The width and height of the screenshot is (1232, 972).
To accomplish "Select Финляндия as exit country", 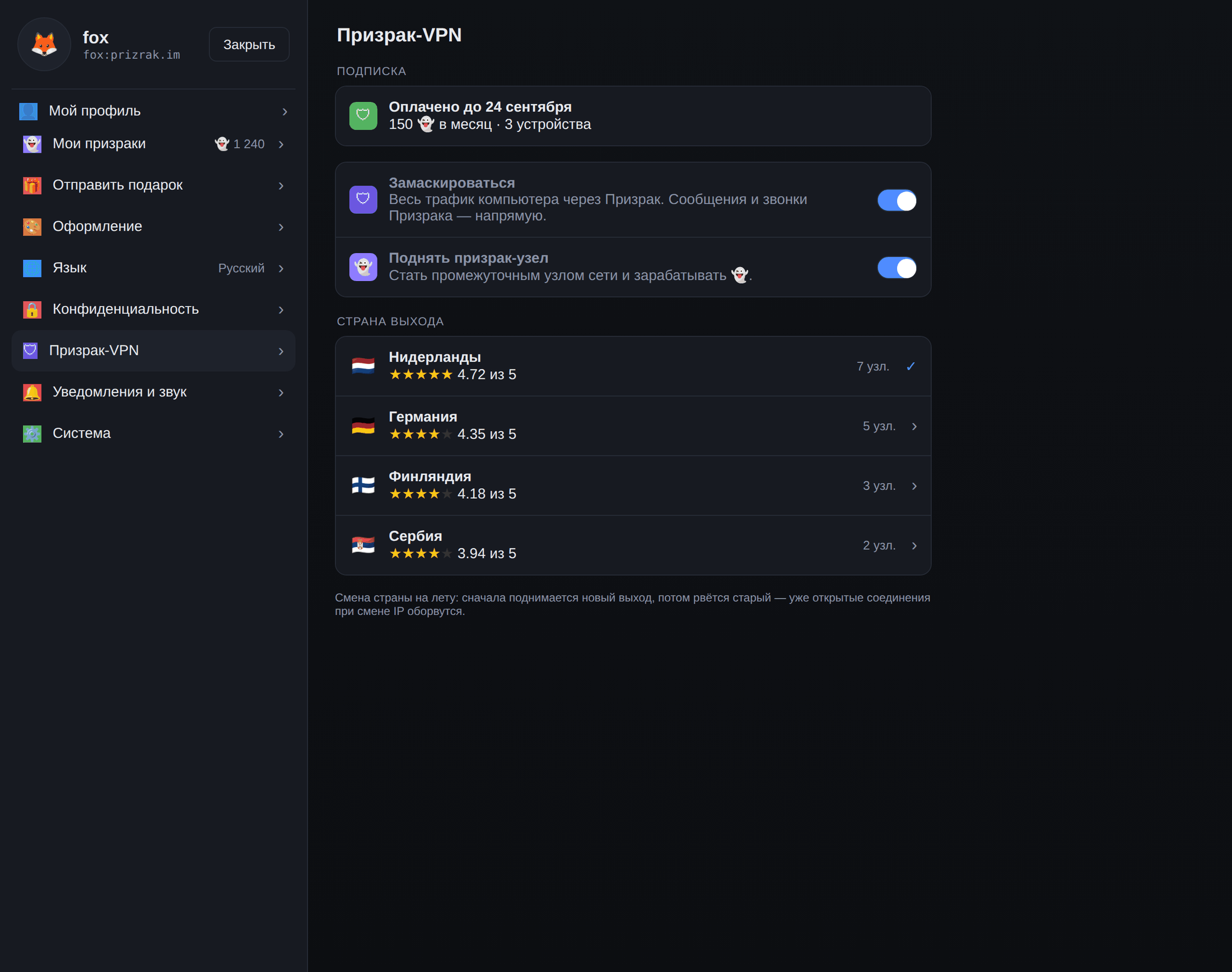I will (x=633, y=485).
